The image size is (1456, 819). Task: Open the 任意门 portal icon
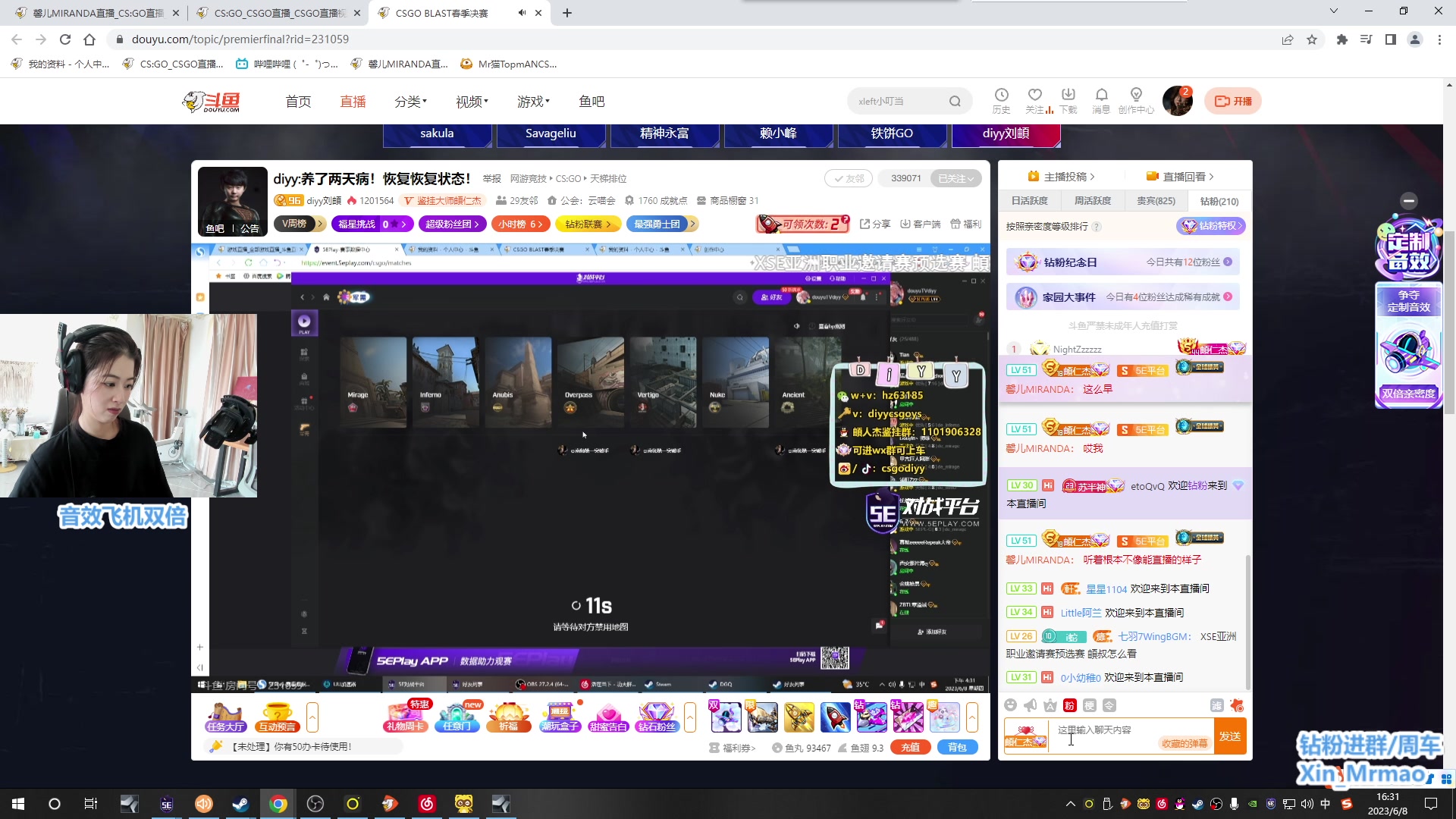click(457, 717)
